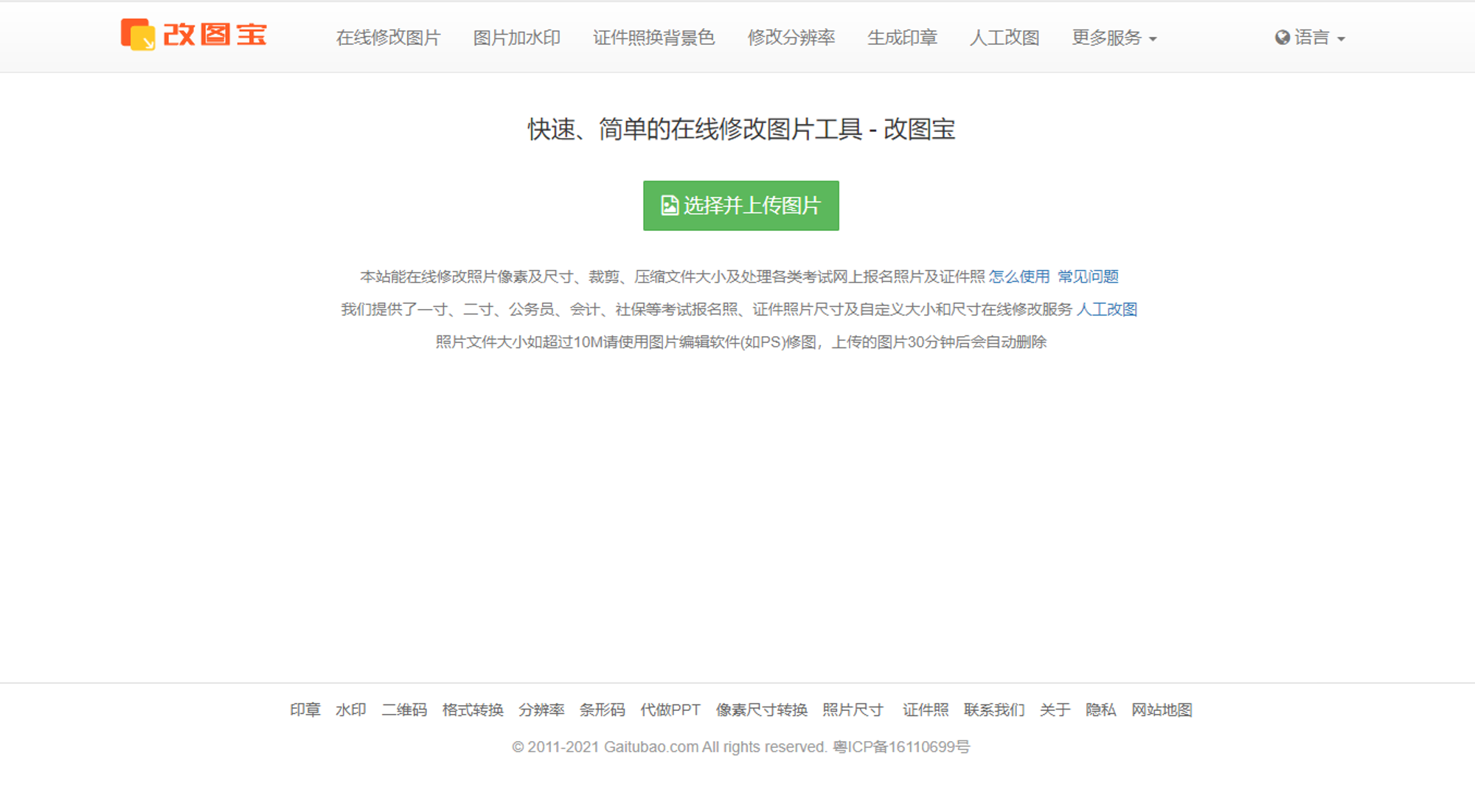
Task: Open 像素尺寸转换 footer link
Action: [x=762, y=709]
